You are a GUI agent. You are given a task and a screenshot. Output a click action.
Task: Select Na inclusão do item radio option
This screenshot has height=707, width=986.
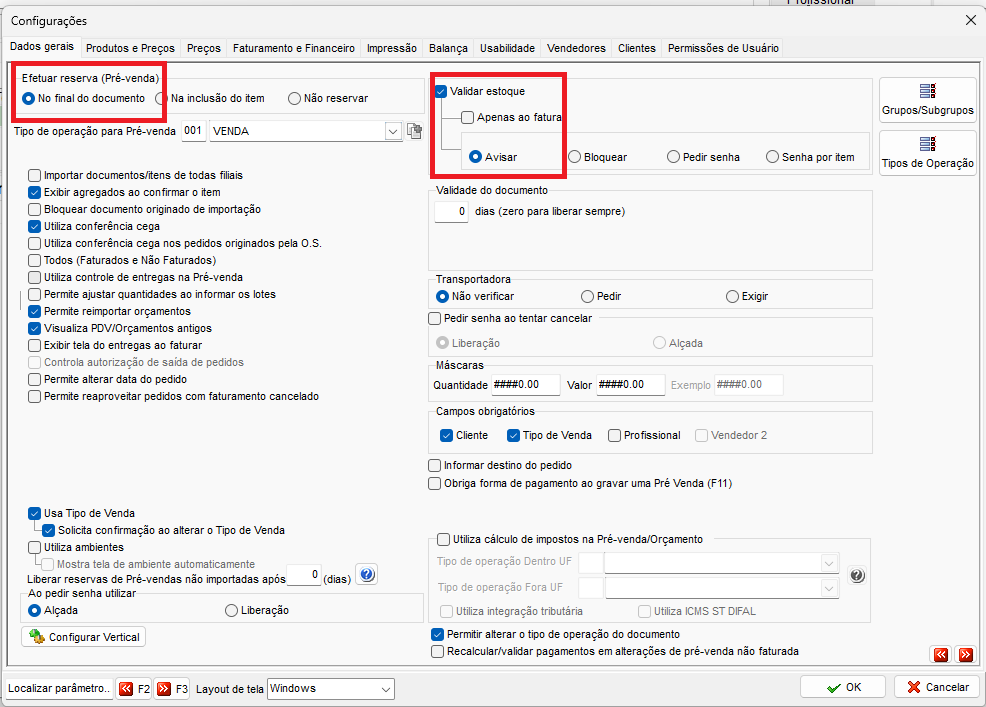point(162,99)
